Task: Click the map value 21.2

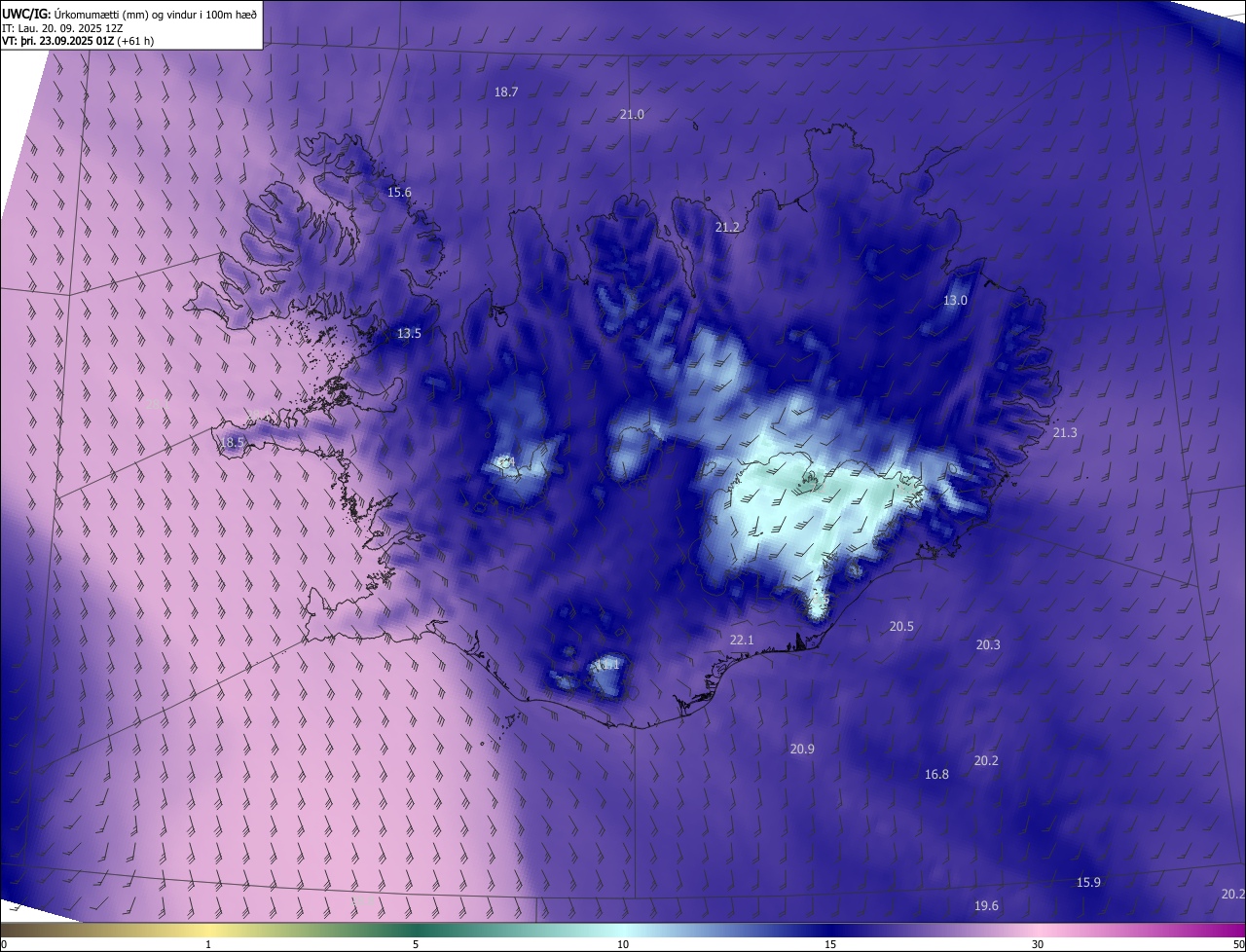Action: tap(727, 228)
